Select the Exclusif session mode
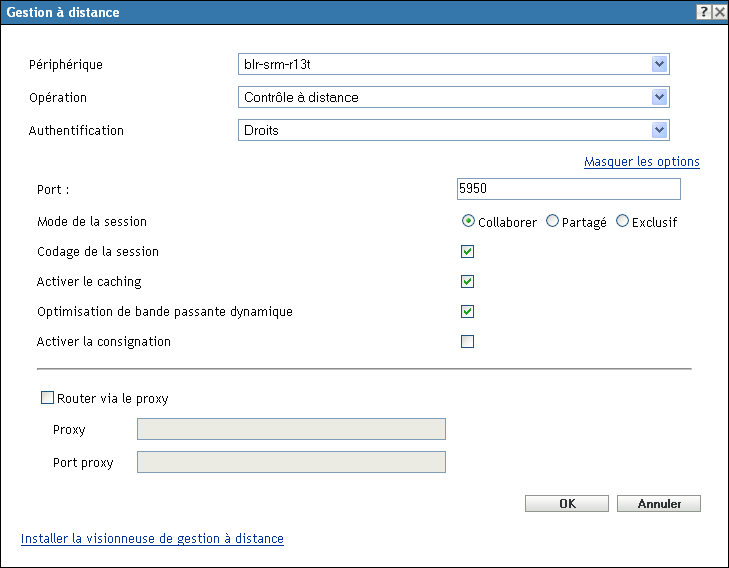The height and width of the screenshot is (568, 729). [x=623, y=222]
